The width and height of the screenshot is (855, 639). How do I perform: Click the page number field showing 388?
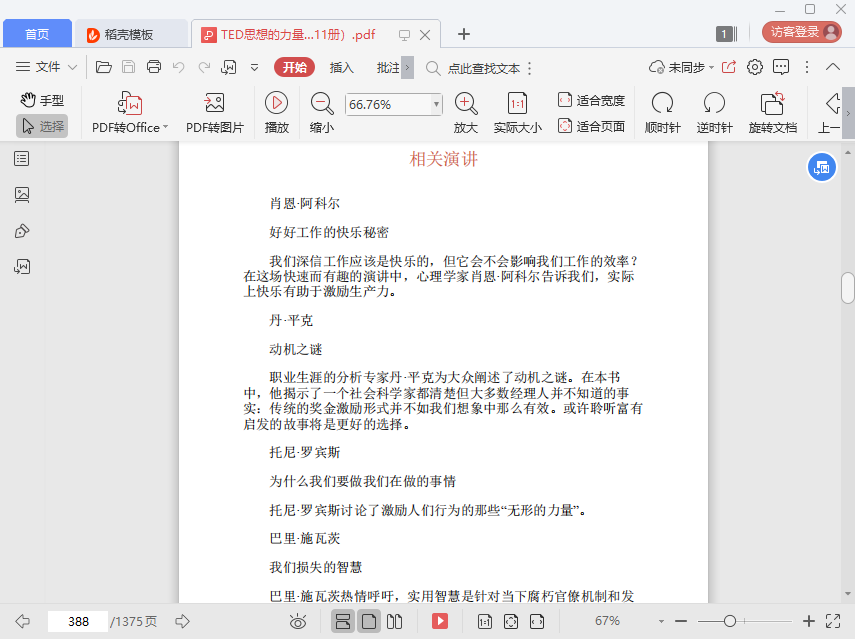(x=78, y=621)
